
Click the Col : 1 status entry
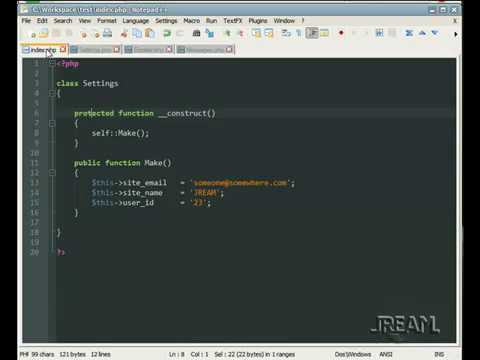[199, 354]
